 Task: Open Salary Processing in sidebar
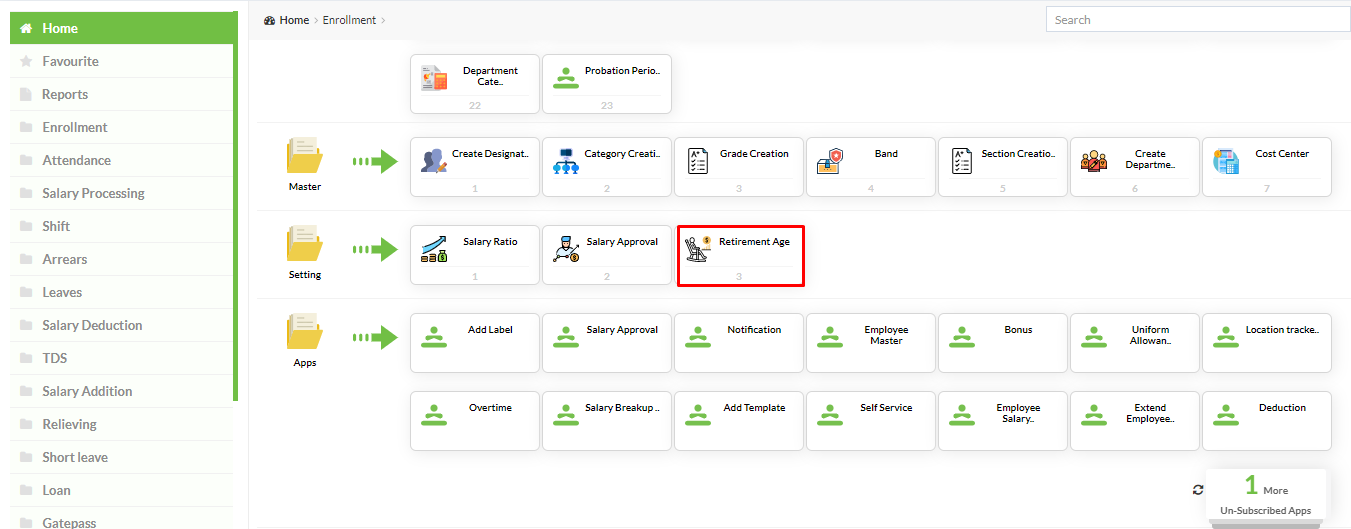[122, 193]
